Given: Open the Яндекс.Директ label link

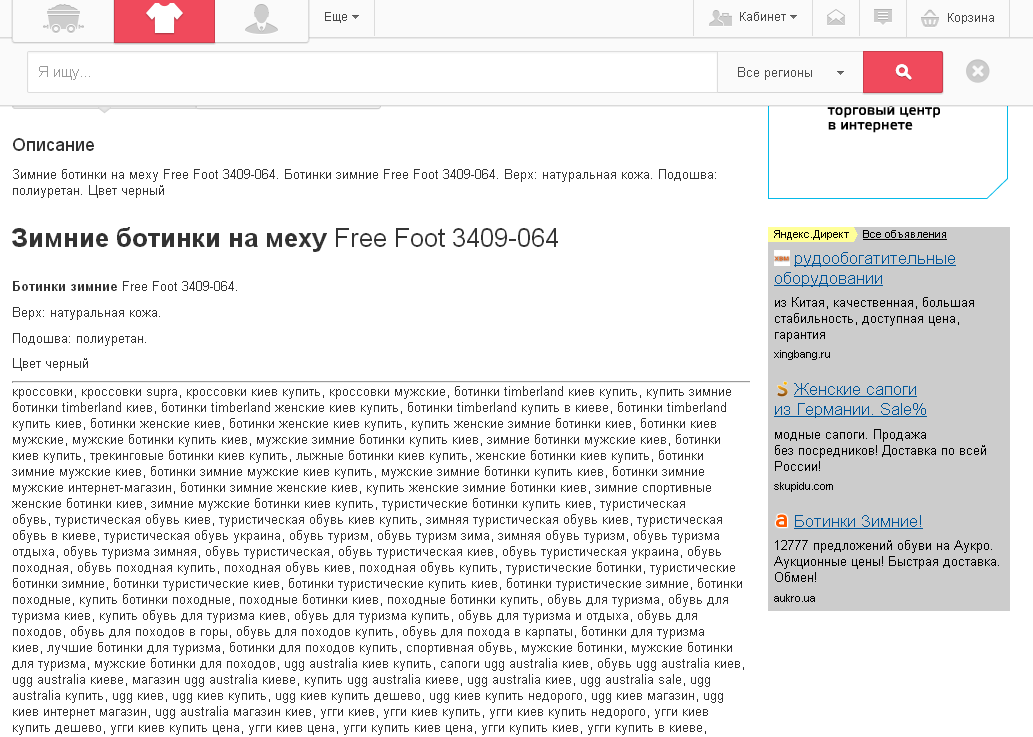Looking at the screenshot, I should coord(811,234).
